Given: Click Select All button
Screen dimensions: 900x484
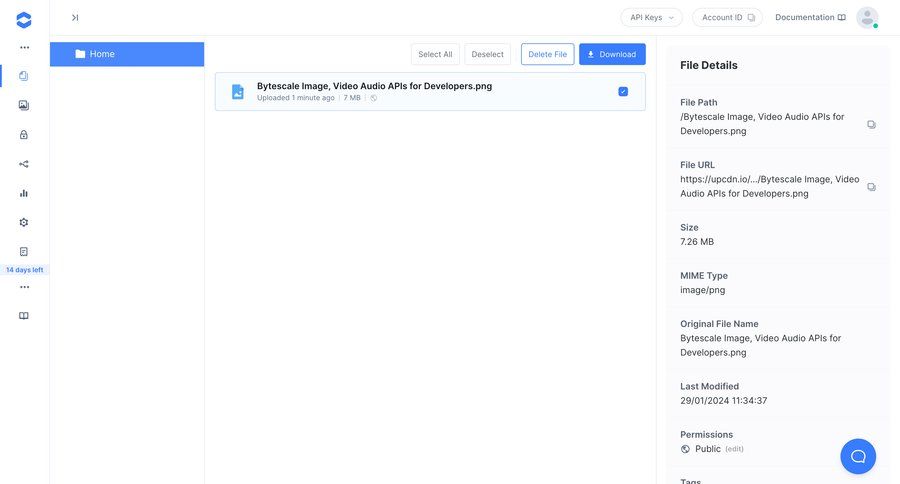Looking at the screenshot, I should click(x=435, y=54).
